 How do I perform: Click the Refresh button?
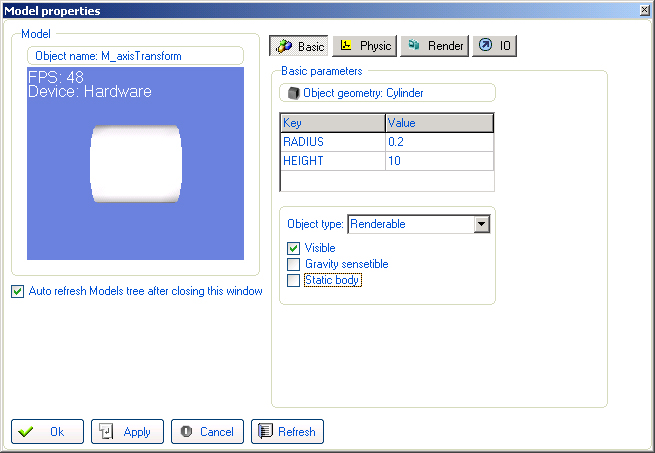click(x=287, y=431)
